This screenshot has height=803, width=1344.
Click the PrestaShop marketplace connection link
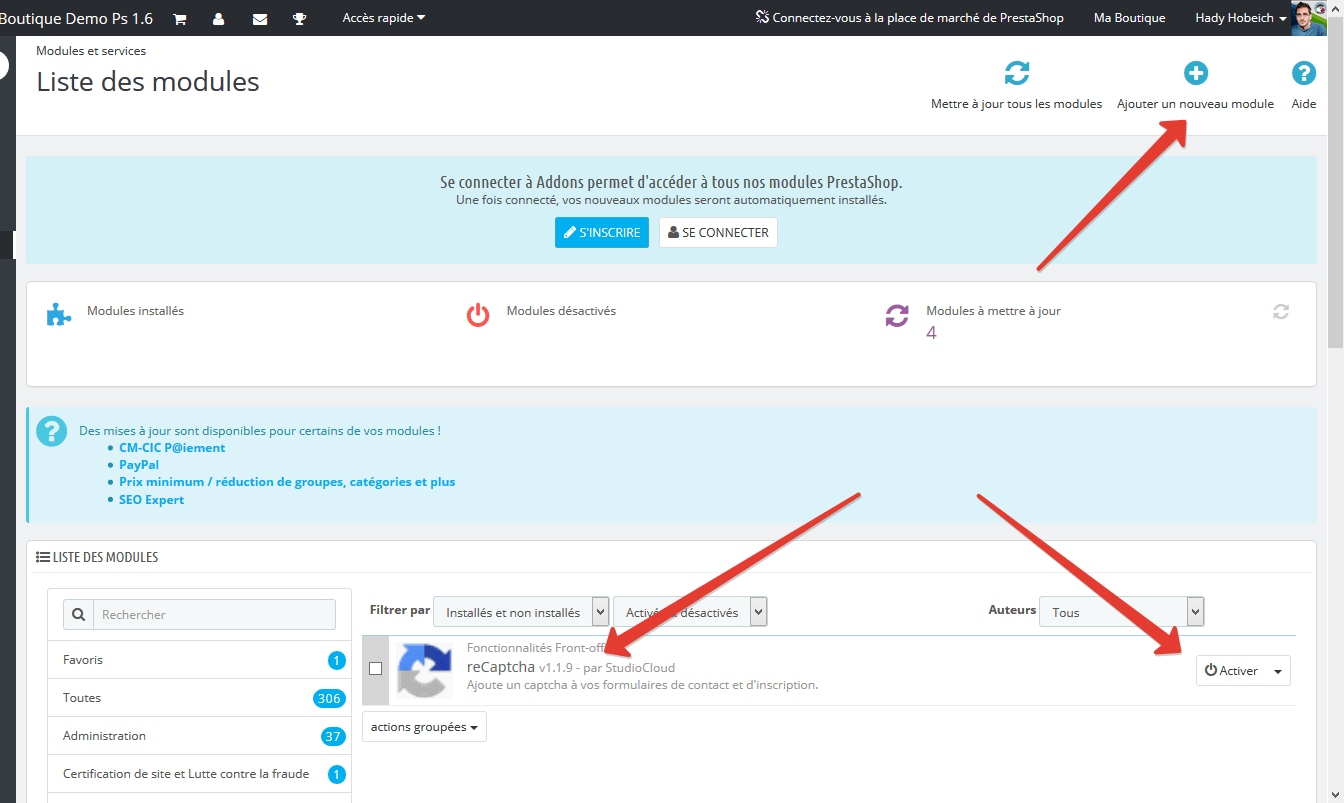[x=910, y=18]
